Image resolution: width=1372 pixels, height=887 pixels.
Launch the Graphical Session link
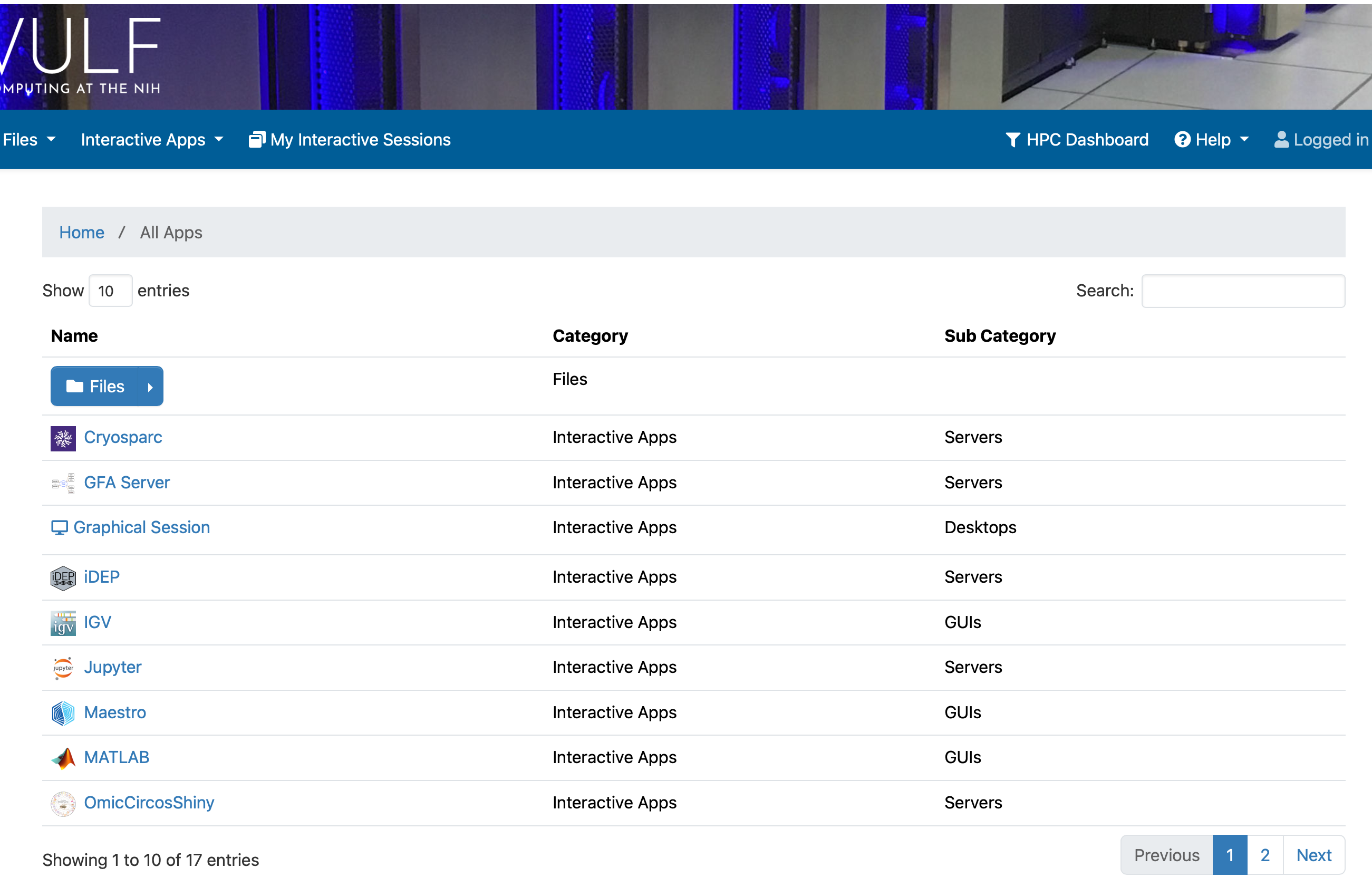(x=142, y=527)
